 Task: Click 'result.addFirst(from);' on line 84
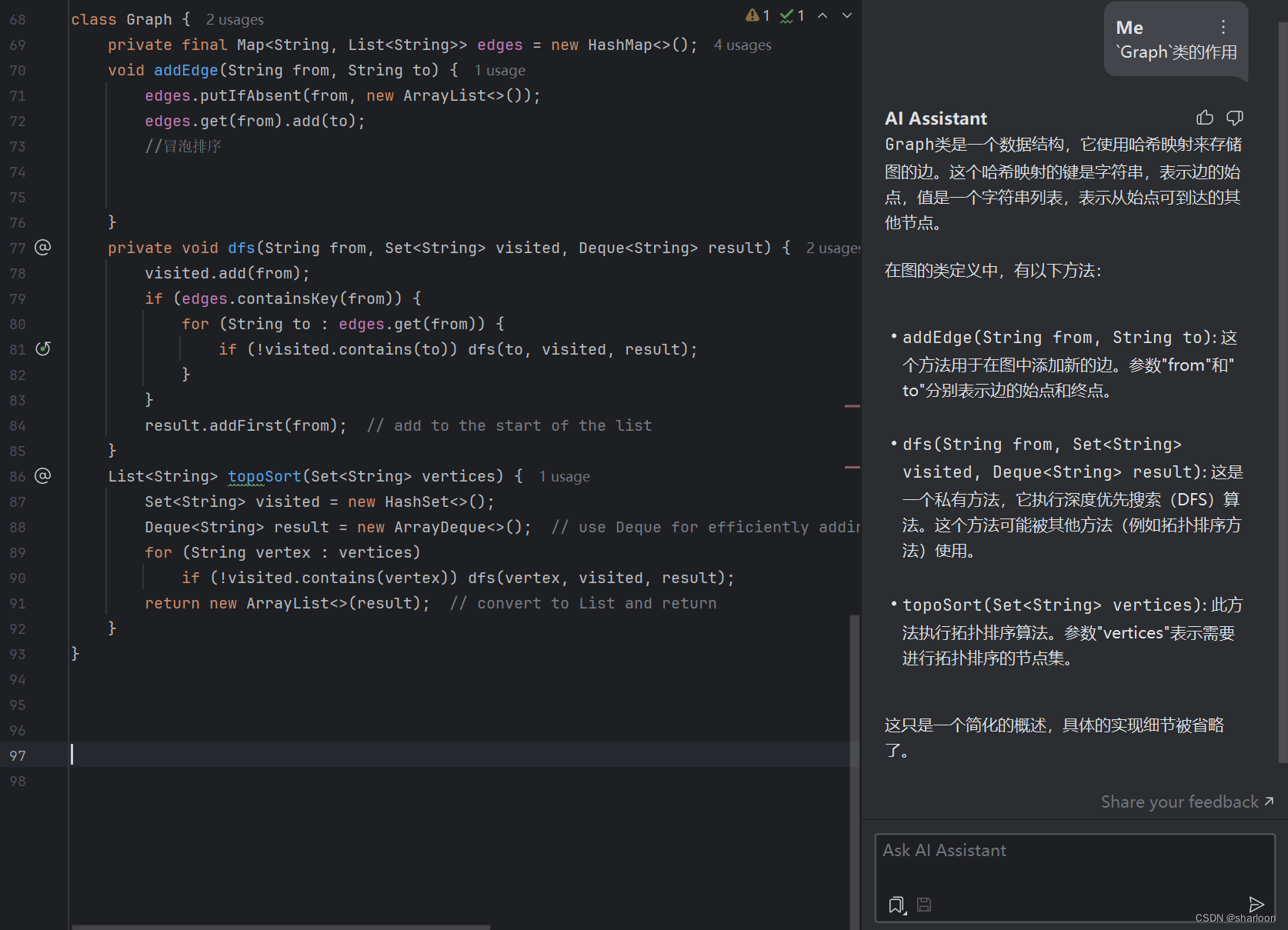pos(246,425)
